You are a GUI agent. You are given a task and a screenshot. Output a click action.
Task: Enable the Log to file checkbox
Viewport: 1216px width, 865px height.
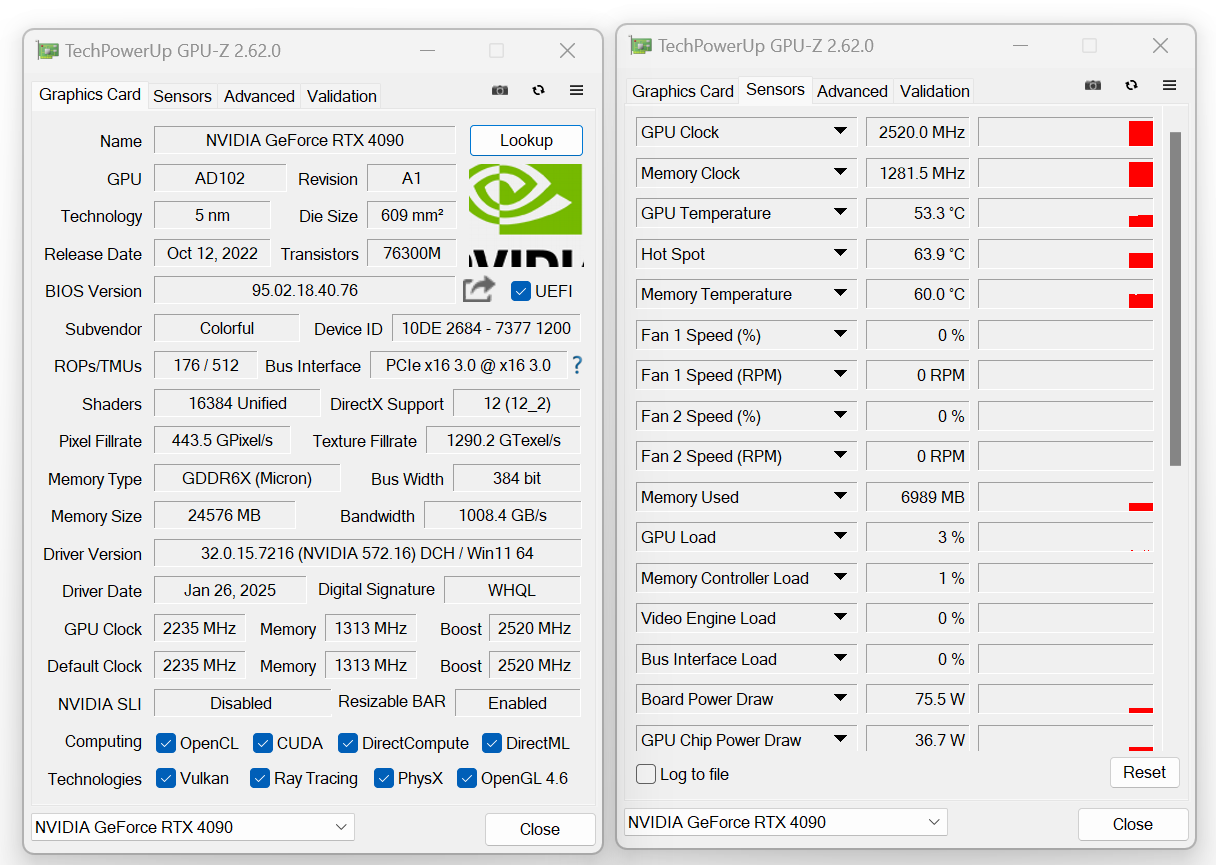click(x=645, y=774)
